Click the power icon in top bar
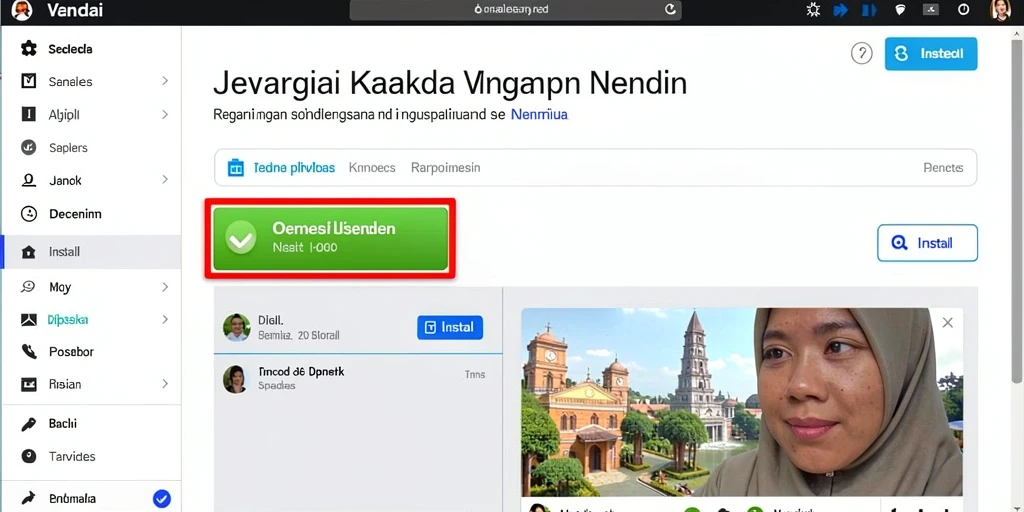 963,10
